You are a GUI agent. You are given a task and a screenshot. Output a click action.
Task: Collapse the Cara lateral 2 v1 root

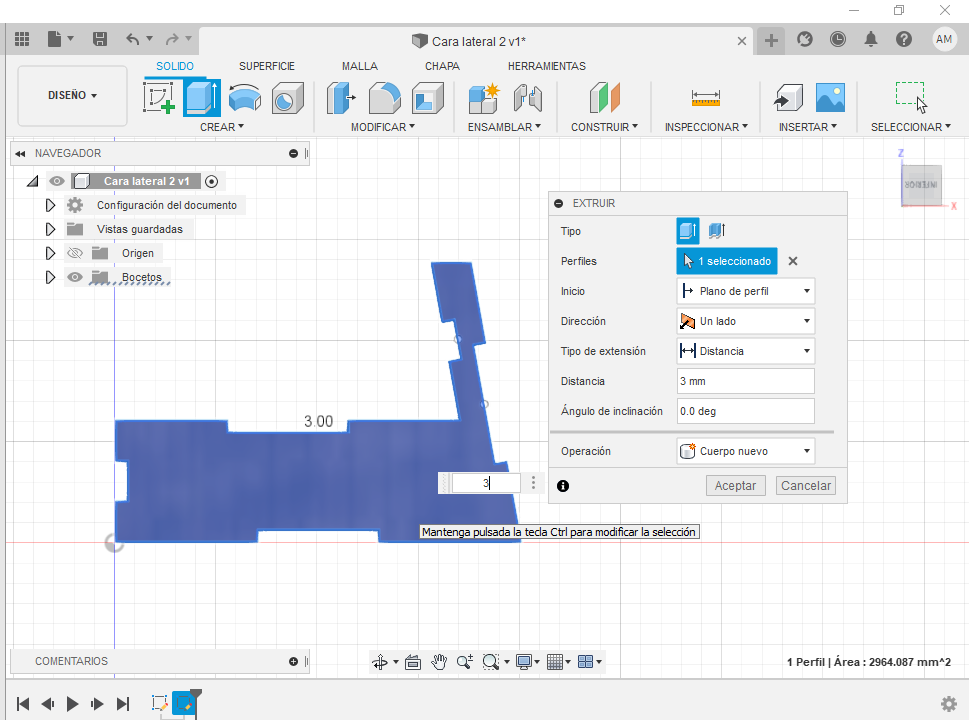[x=33, y=181]
